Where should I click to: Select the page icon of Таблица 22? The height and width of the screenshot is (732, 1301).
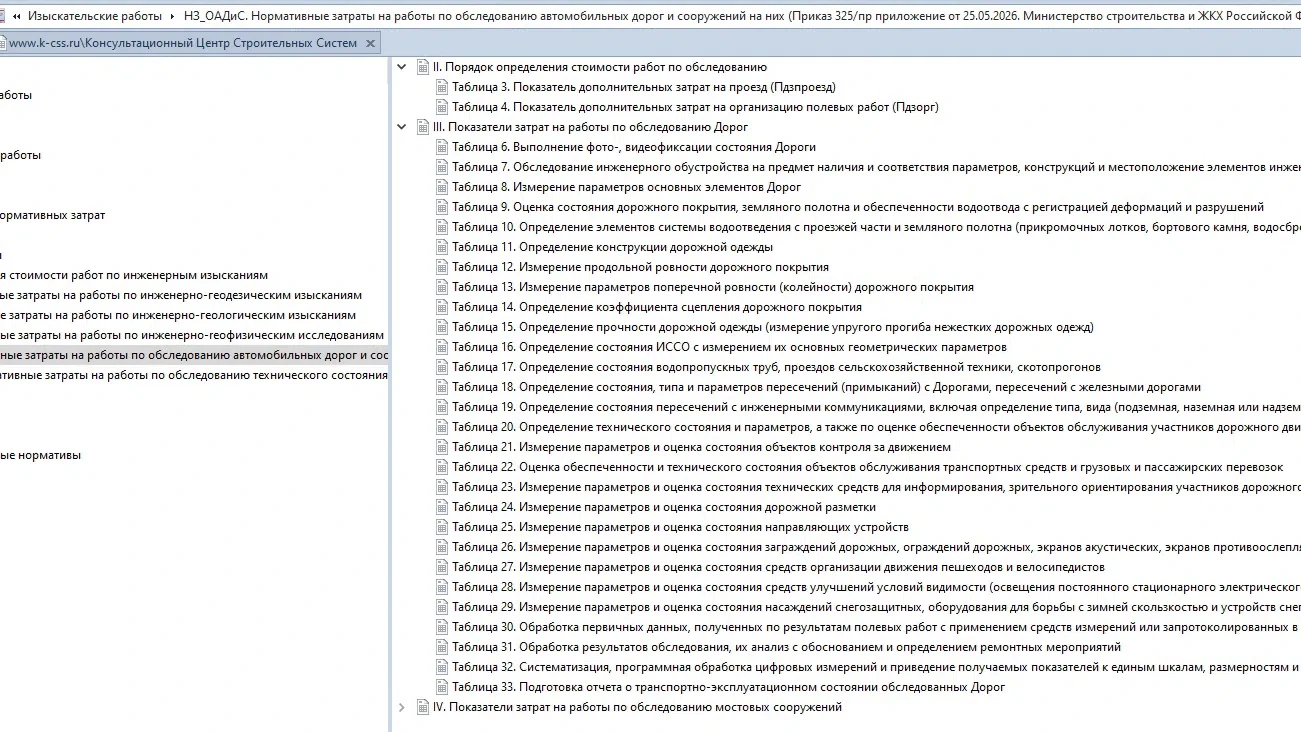442,467
